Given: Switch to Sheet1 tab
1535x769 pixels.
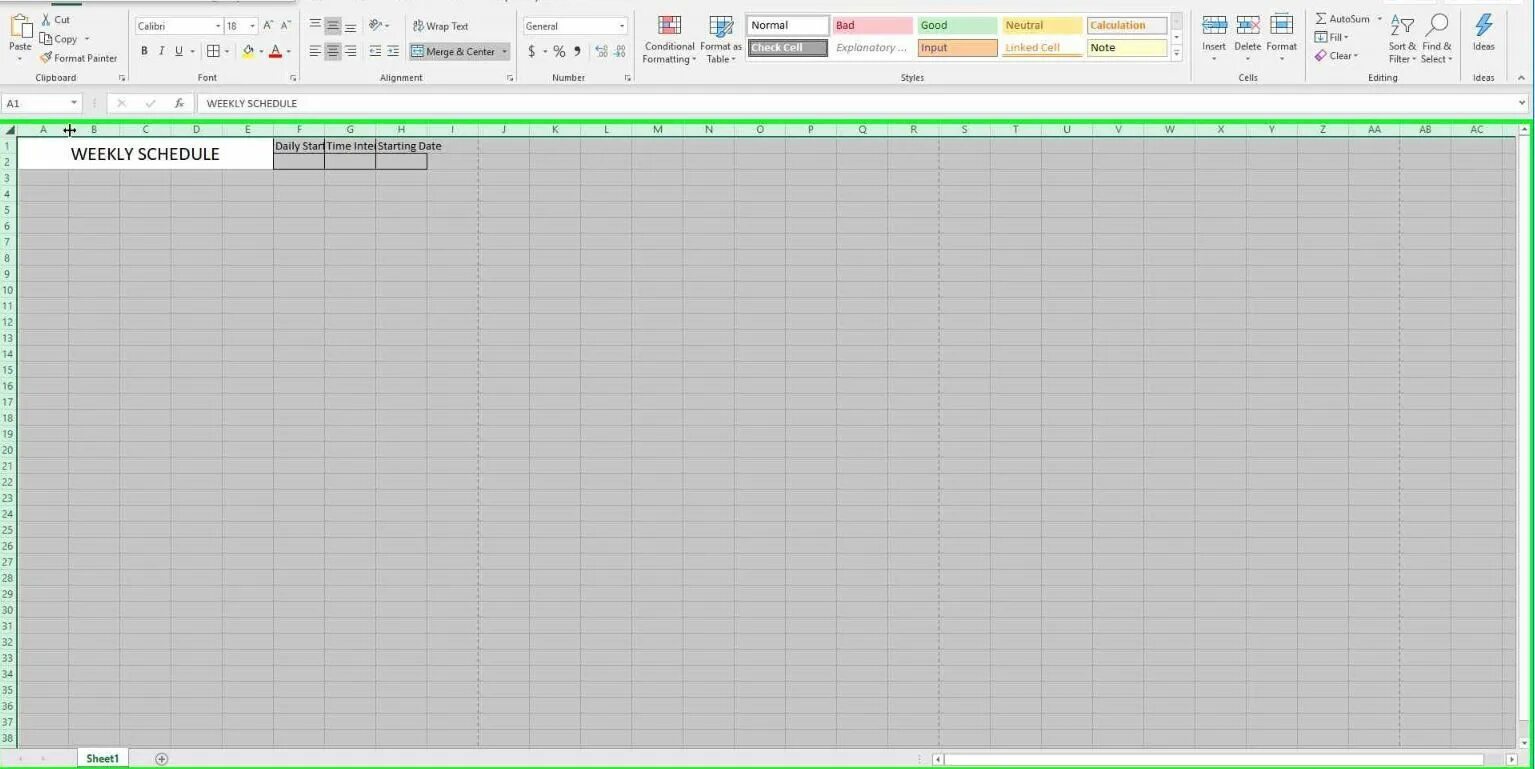Looking at the screenshot, I should 102,759.
